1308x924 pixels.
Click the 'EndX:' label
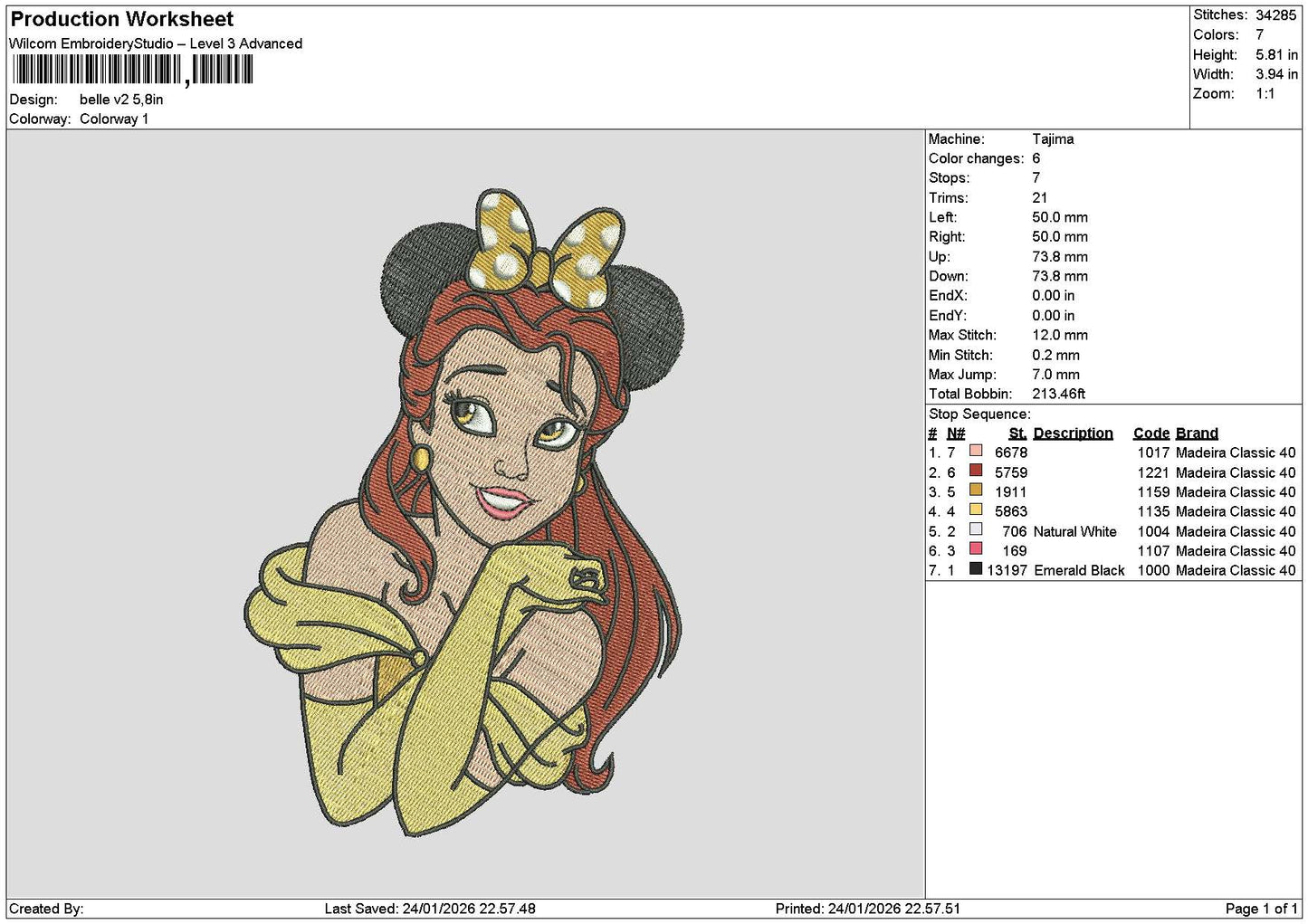pyautogui.click(x=948, y=296)
